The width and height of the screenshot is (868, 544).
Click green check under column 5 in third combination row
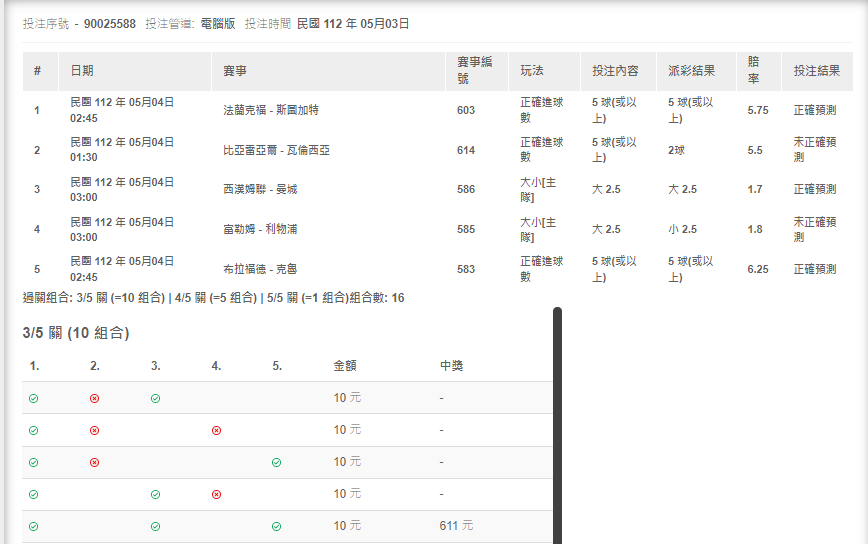(x=276, y=462)
